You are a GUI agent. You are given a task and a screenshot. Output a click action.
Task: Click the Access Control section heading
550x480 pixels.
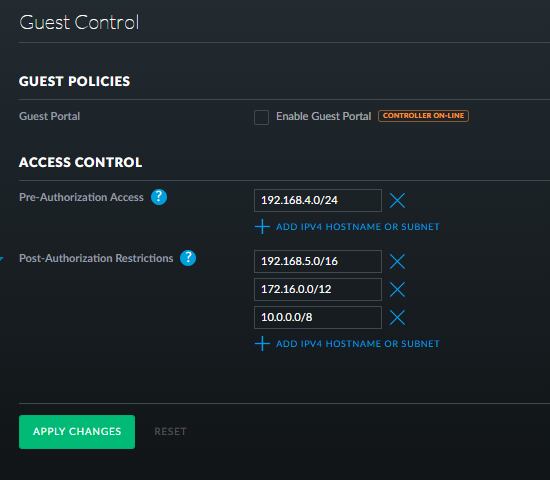[80, 162]
